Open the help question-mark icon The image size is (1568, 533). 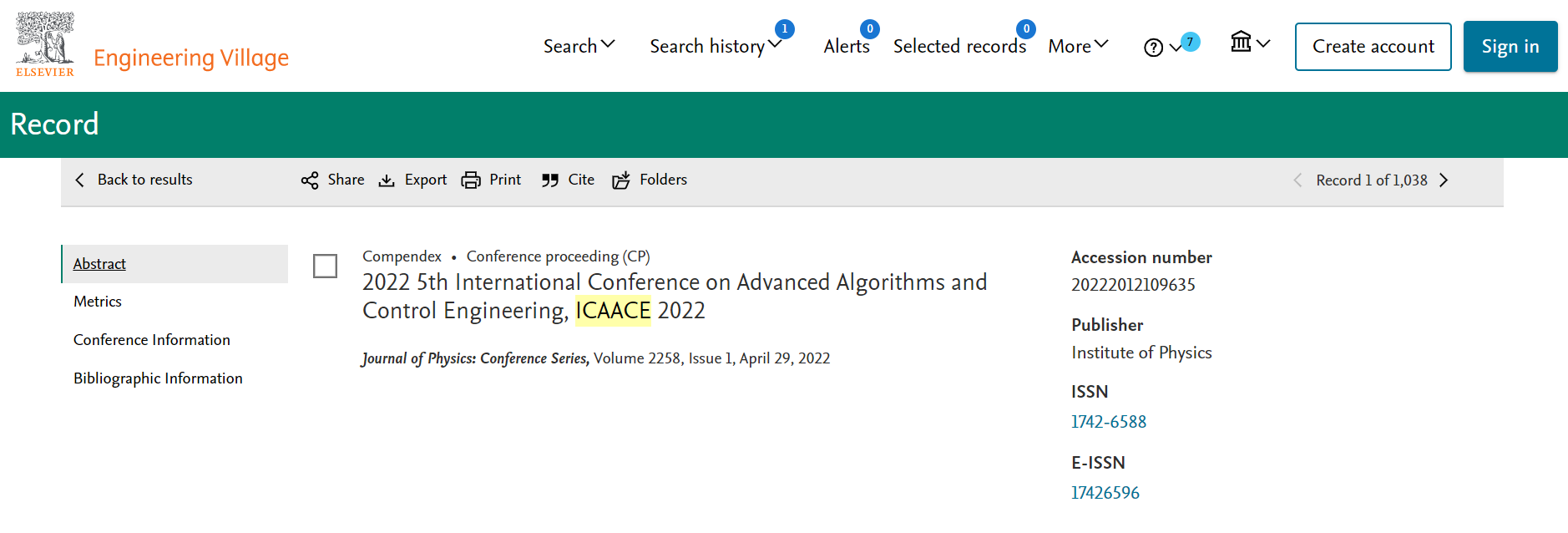[x=1153, y=48]
